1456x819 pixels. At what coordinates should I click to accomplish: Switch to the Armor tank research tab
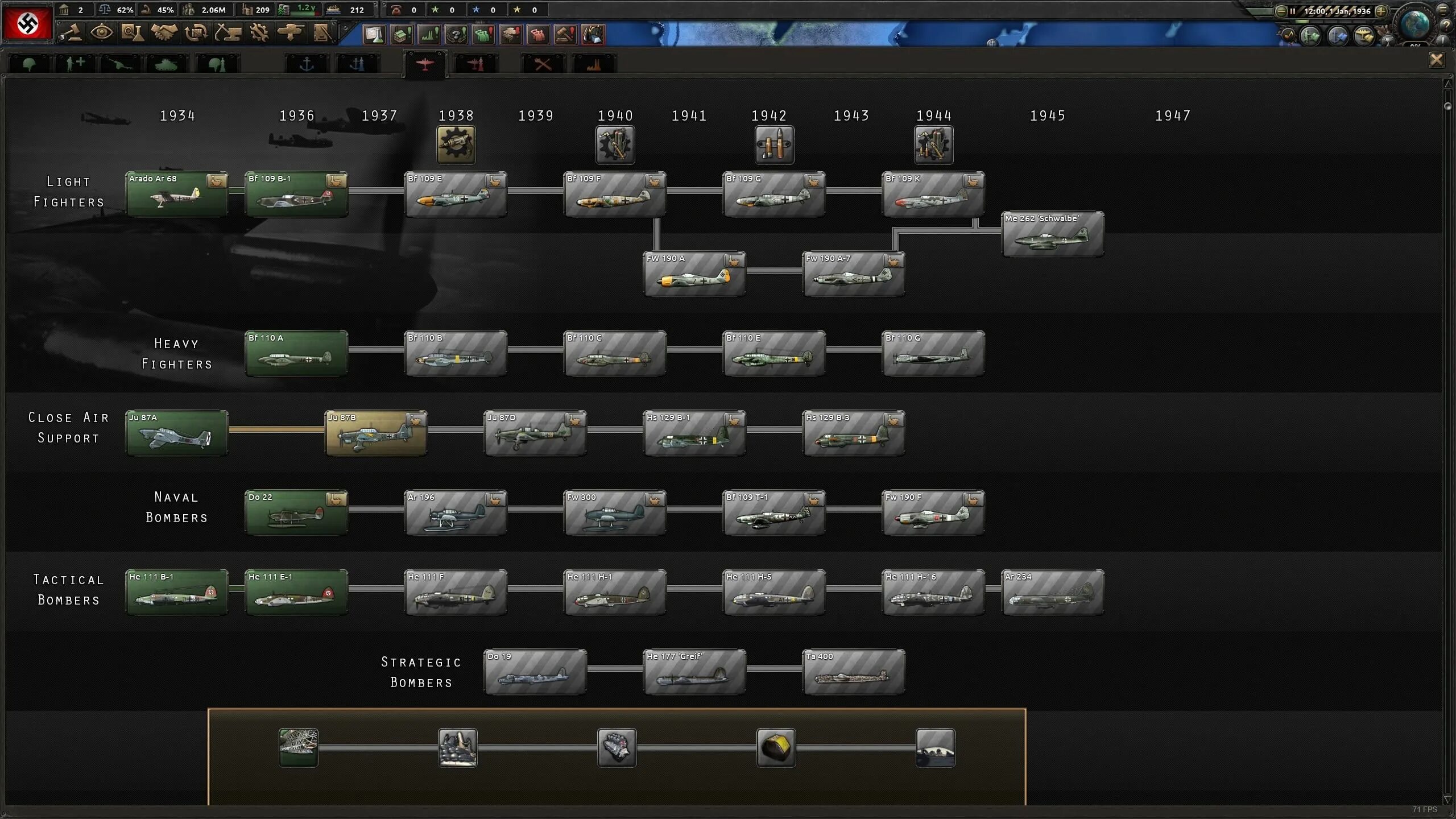[166, 64]
